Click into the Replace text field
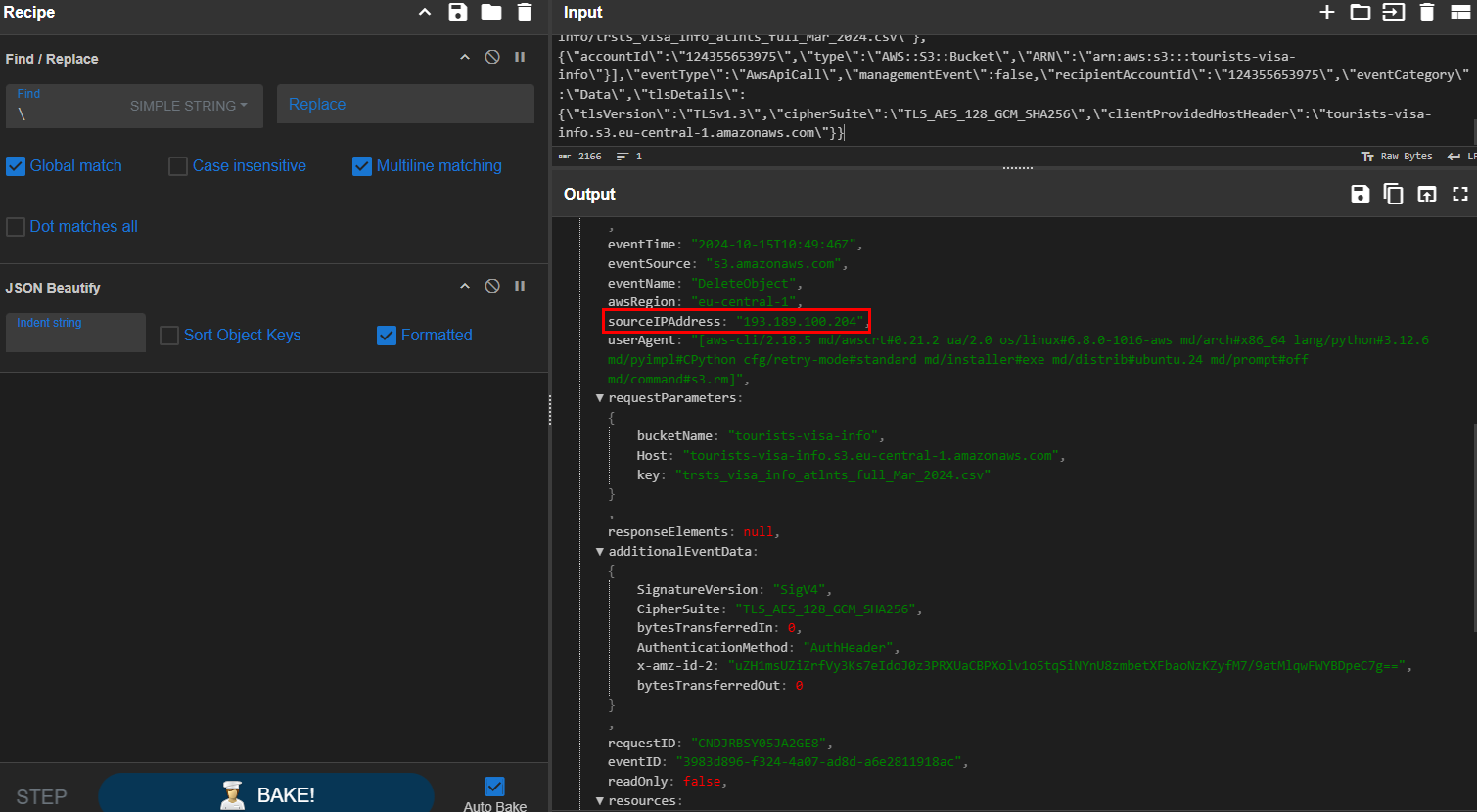The width and height of the screenshot is (1477, 812). point(405,105)
